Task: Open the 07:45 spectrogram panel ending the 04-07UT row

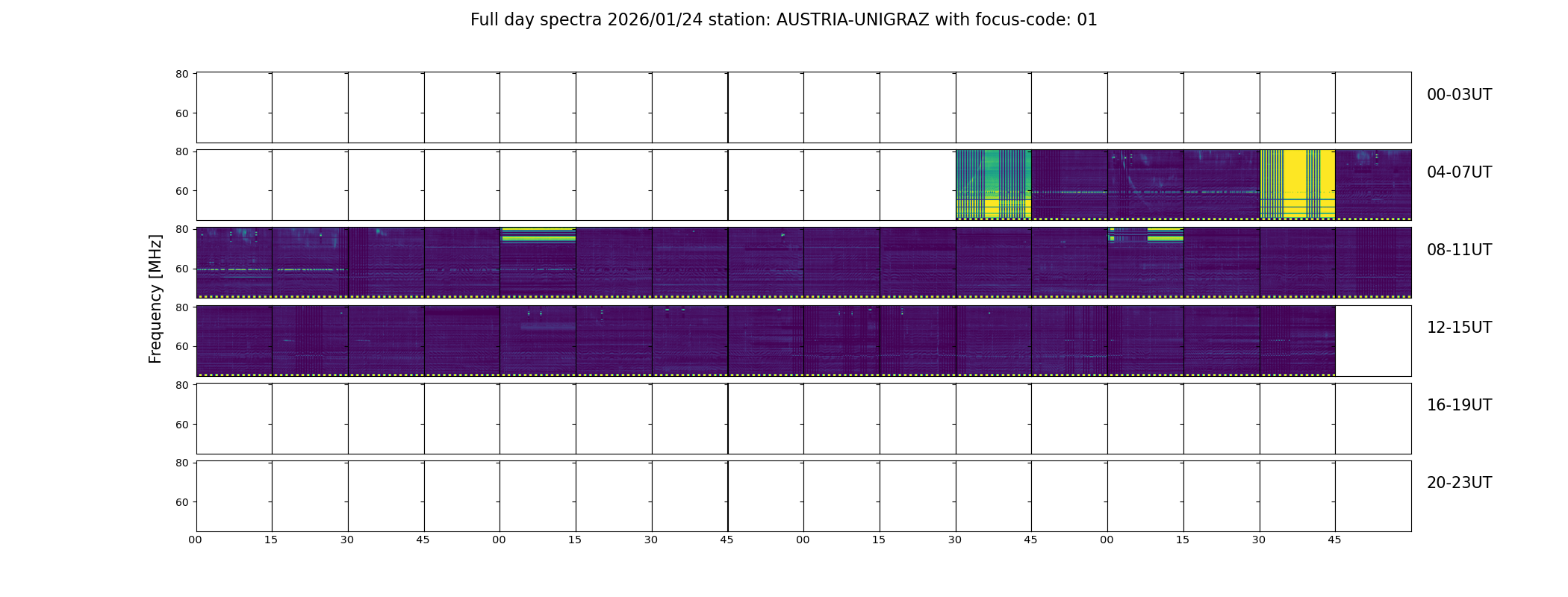Action: click(1373, 185)
